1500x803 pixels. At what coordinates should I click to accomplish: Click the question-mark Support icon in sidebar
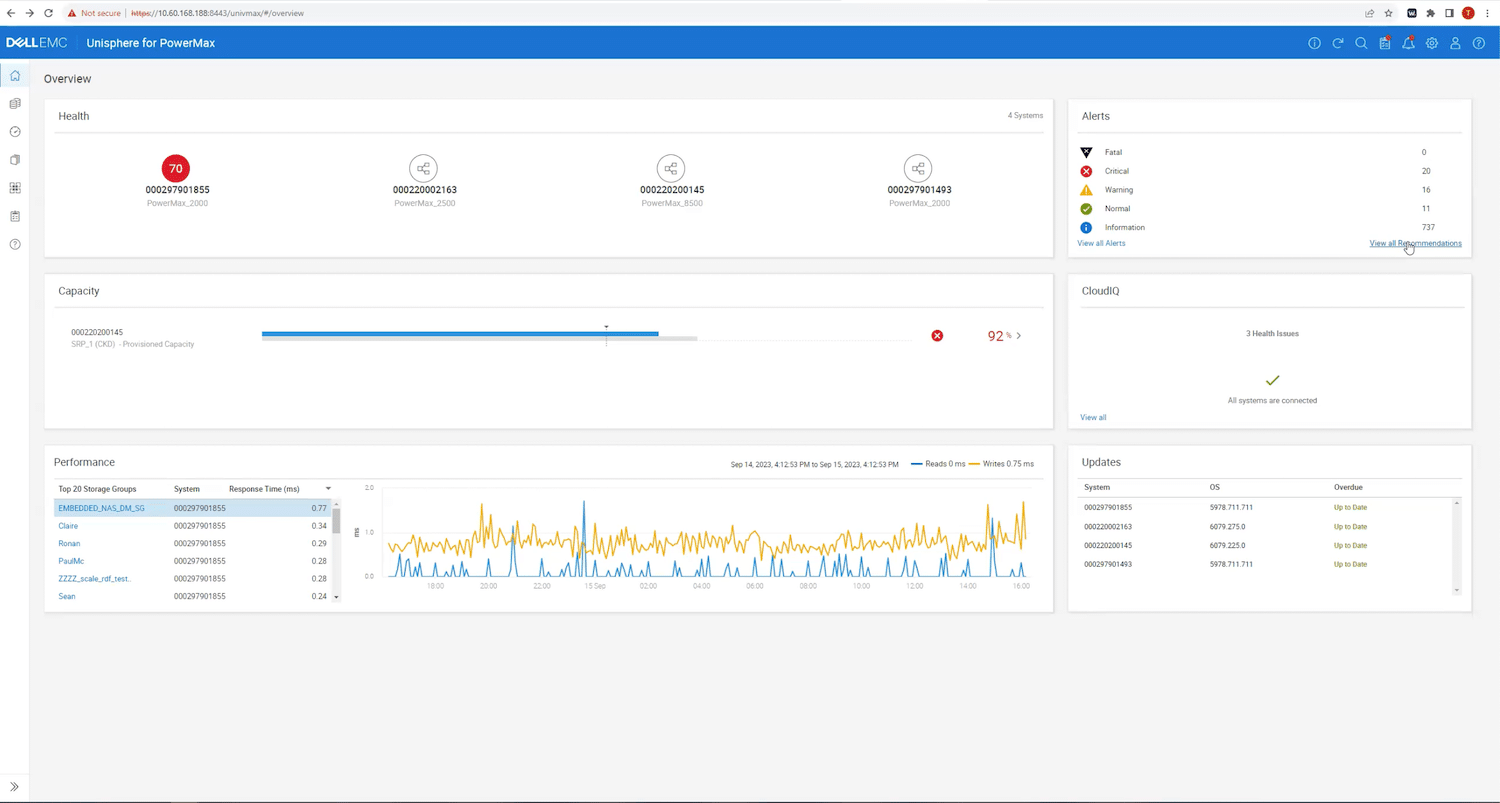point(15,244)
